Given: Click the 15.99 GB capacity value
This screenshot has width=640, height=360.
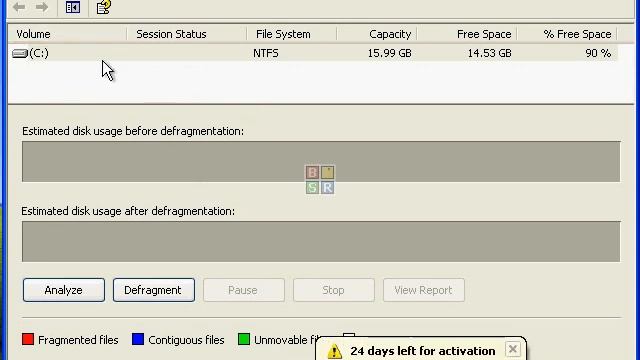Looking at the screenshot, I should pyautogui.click(x=389, y=53).
